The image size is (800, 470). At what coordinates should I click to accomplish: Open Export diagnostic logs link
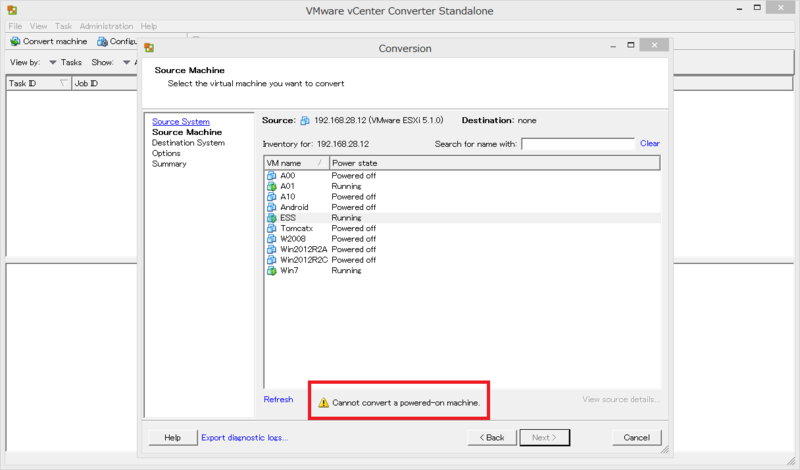pyautogui.click(x=244, y=437)
